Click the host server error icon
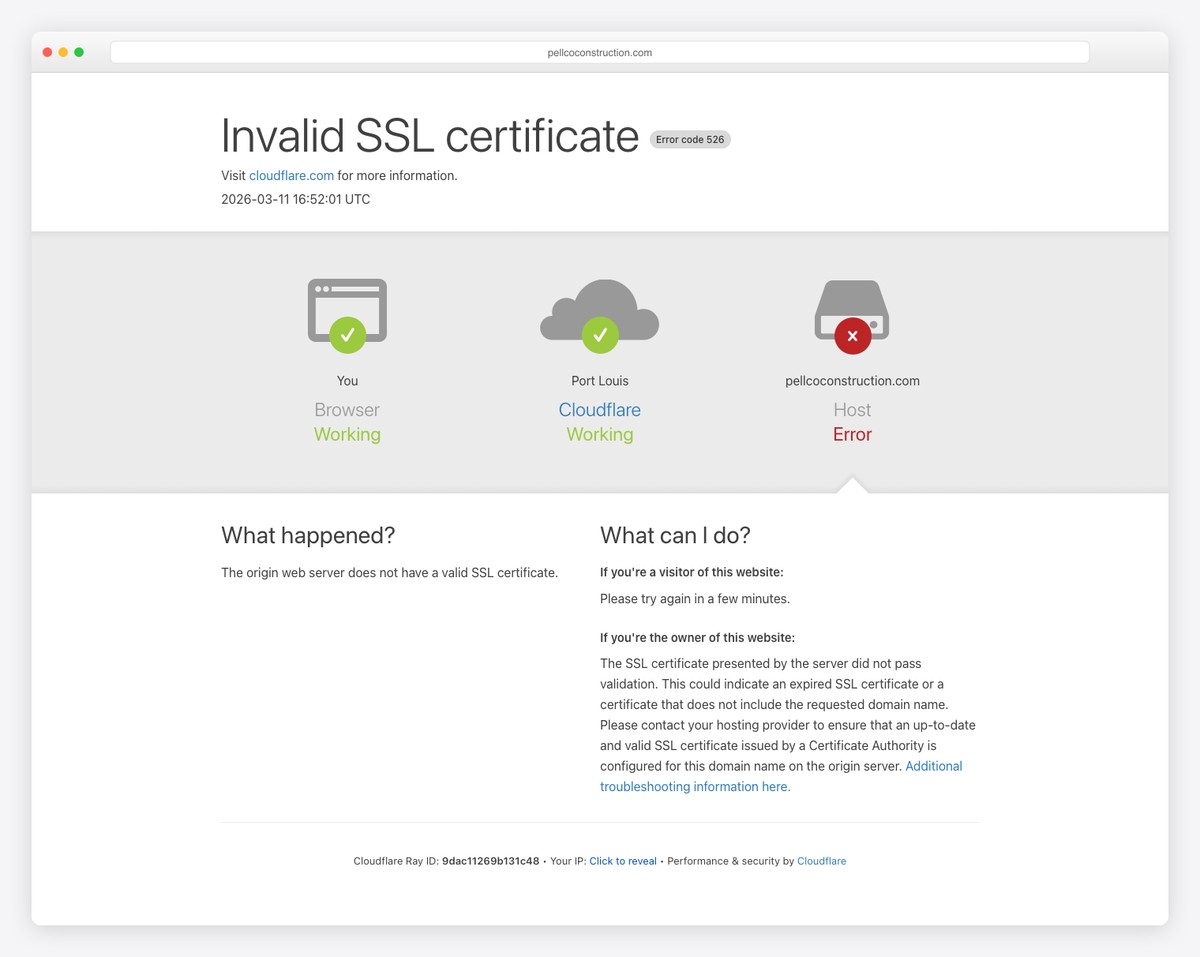The image size is (1200, 957). [852, 317]
